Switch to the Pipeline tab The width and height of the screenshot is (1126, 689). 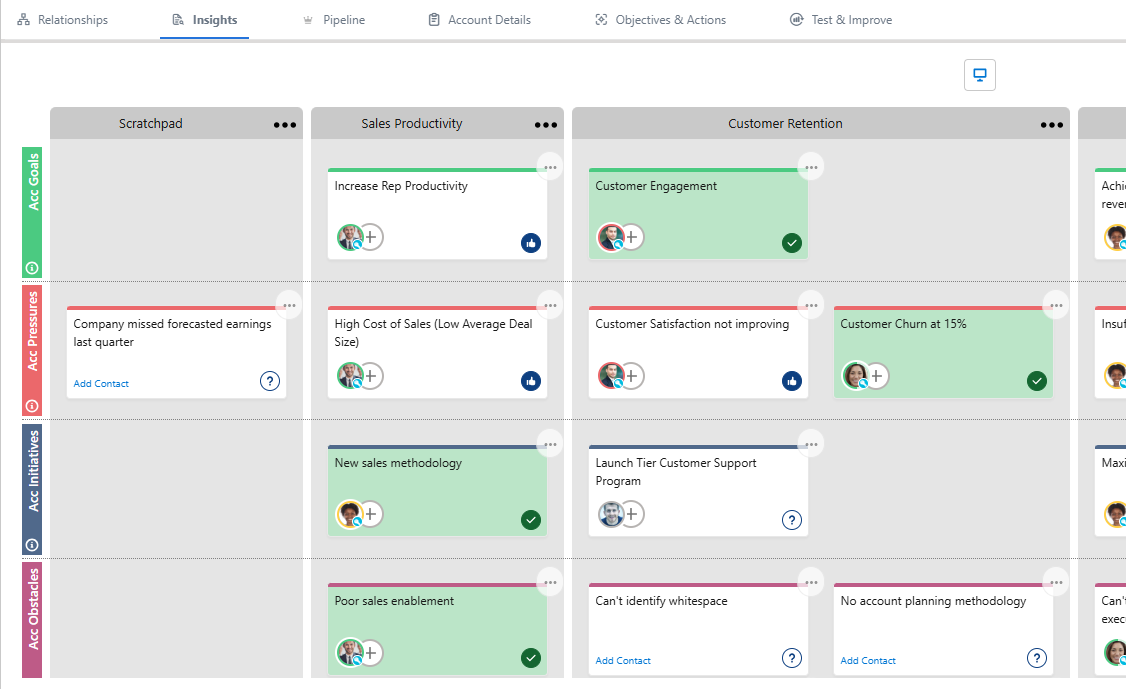(334, 20)
